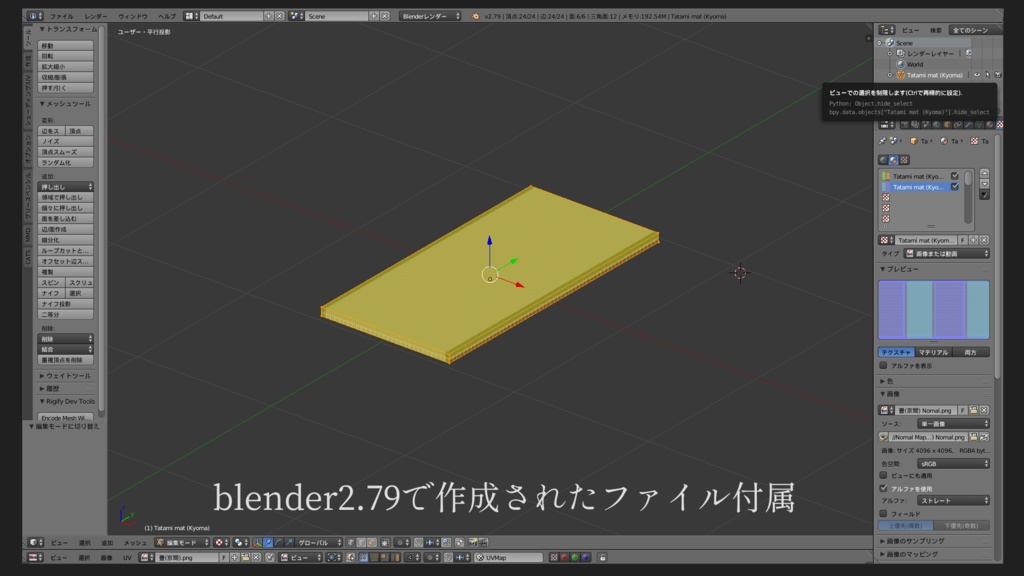Click the rotate manipulator arc icon
The height and width of the screenshot is (576, 1024).
(278, 543)
